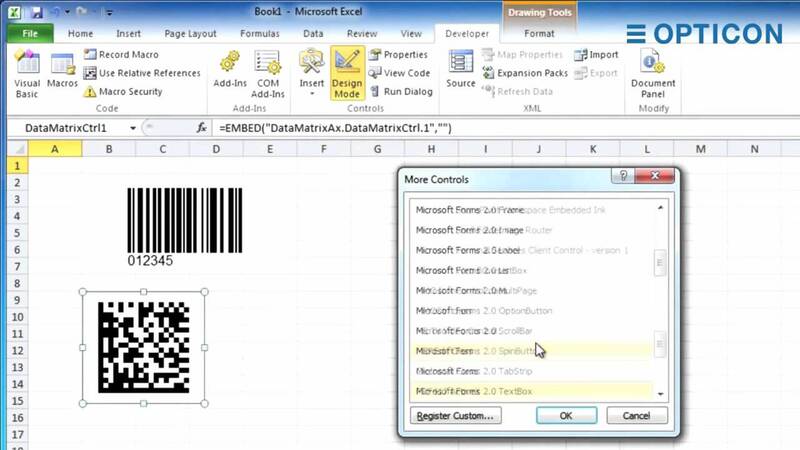Click the Register Custom button
Viewport: 800px width, 450px height.
(454, 415)
